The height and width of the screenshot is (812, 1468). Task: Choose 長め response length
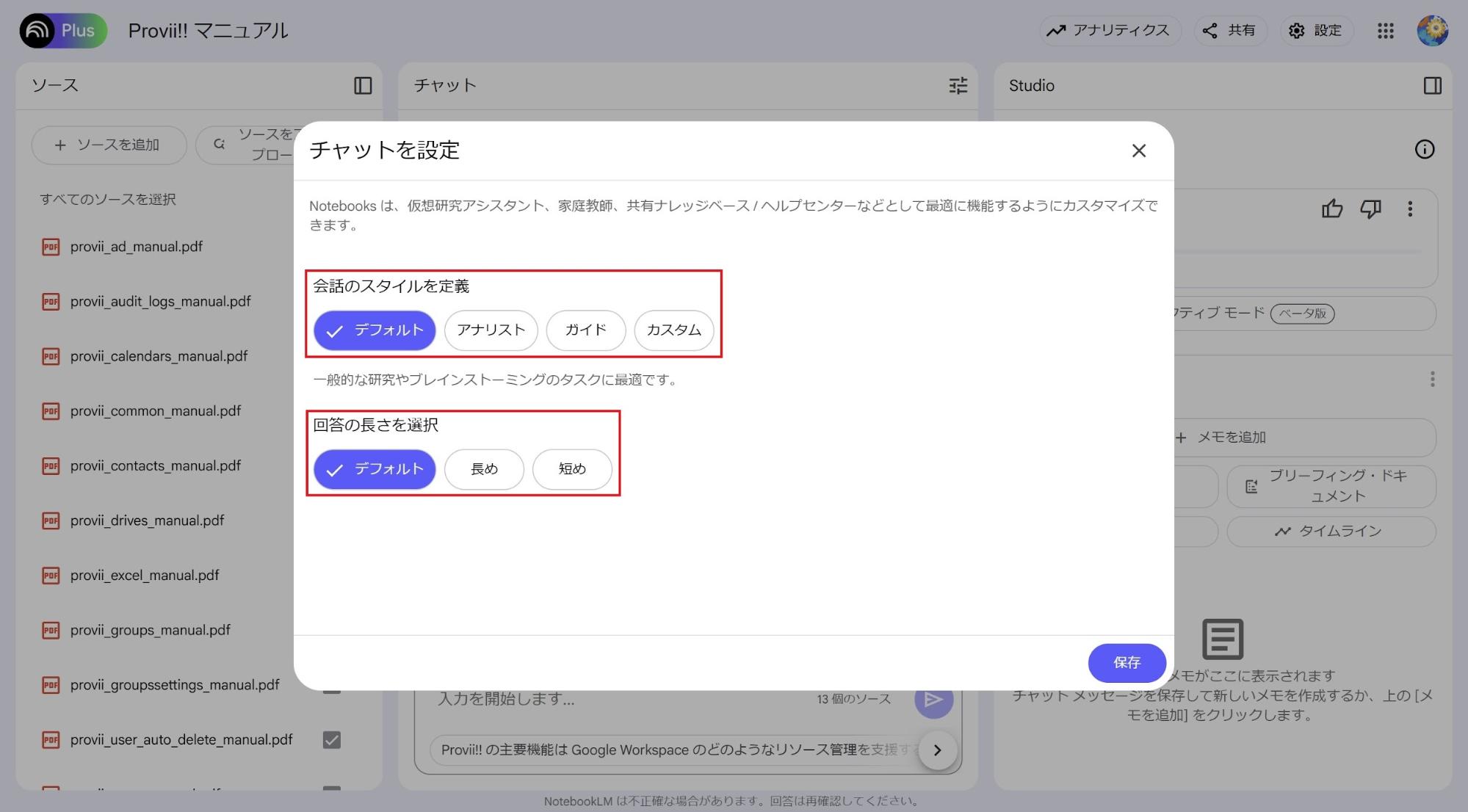tap(484, 469)
